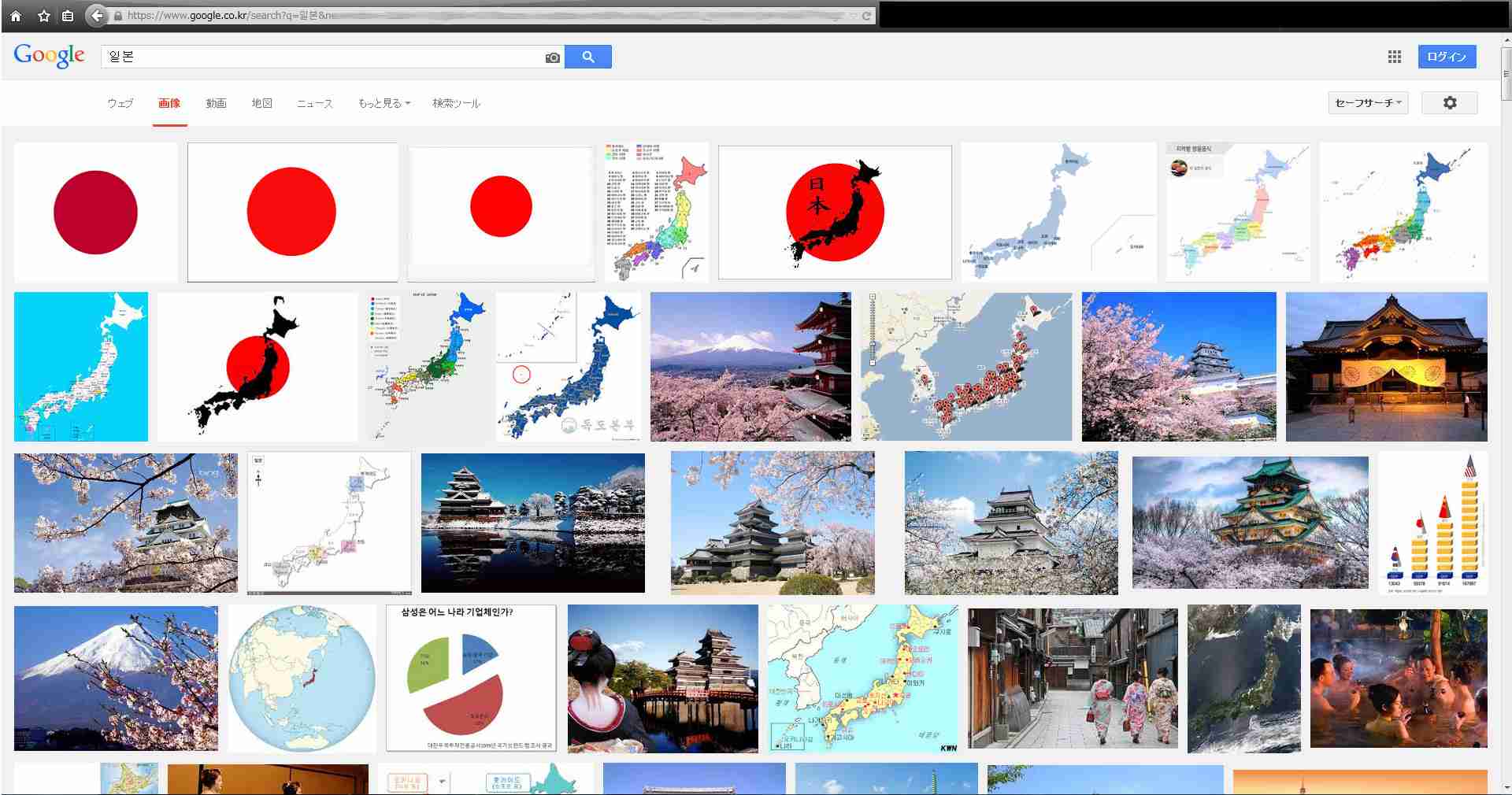Open the address bar history dropdown arrow
Viewport: 1512px width, 795px height.
(x=853, y=16)
